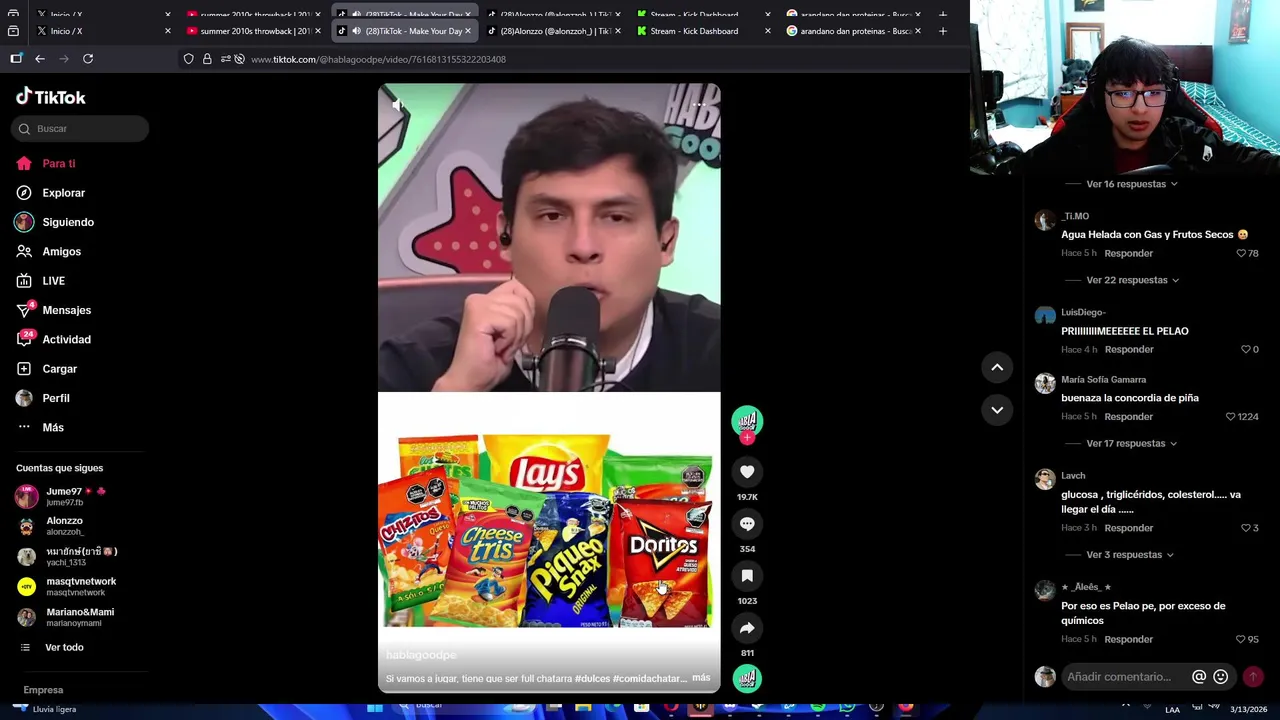Follow hablagoodpe with plus badge

pos(747,438)
